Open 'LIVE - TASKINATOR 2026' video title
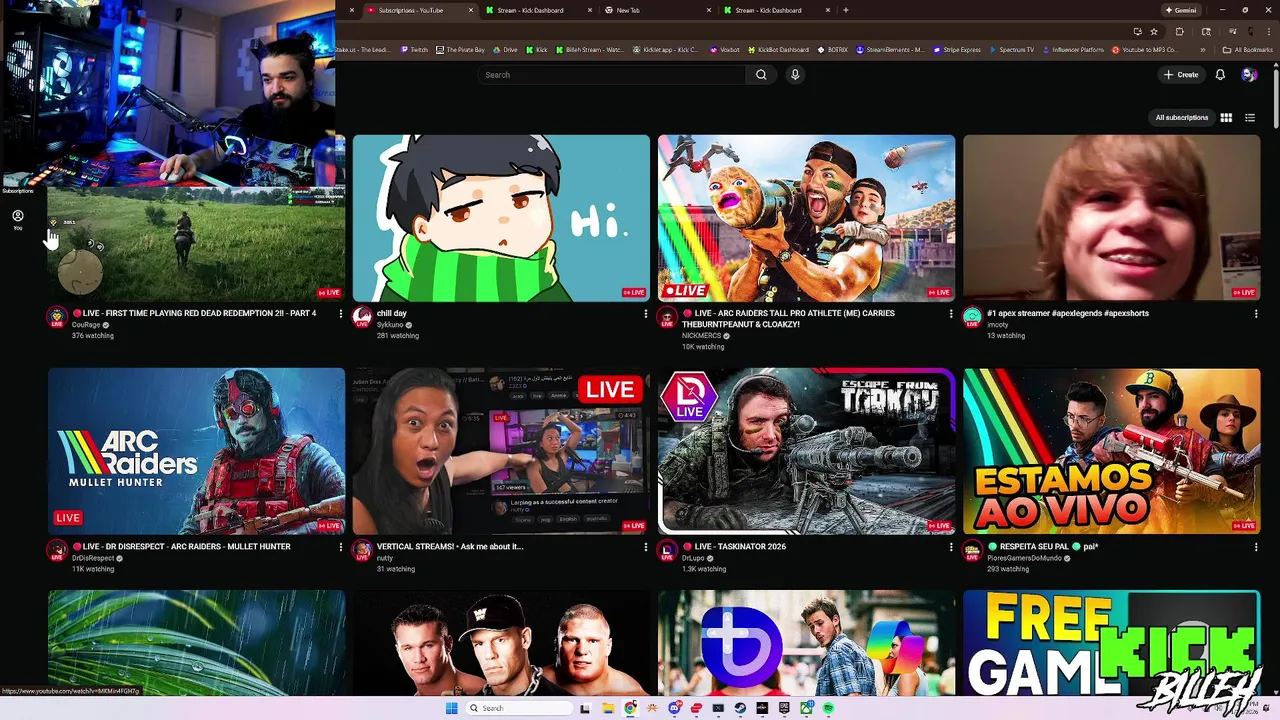Screen dimensions: 1280x720 [x=734, y=547]
